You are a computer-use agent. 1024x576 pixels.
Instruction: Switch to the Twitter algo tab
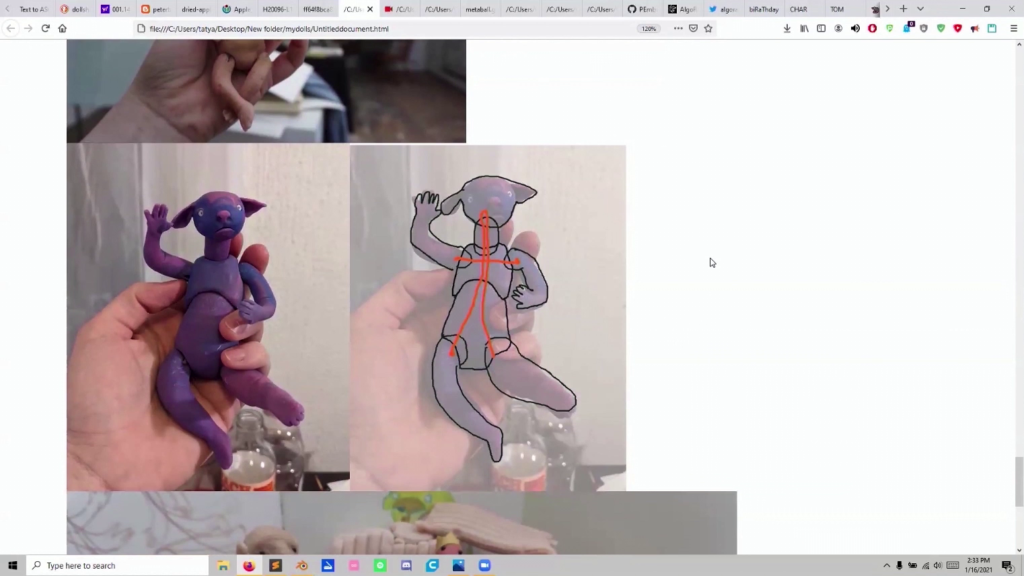[x=722, y=9]
